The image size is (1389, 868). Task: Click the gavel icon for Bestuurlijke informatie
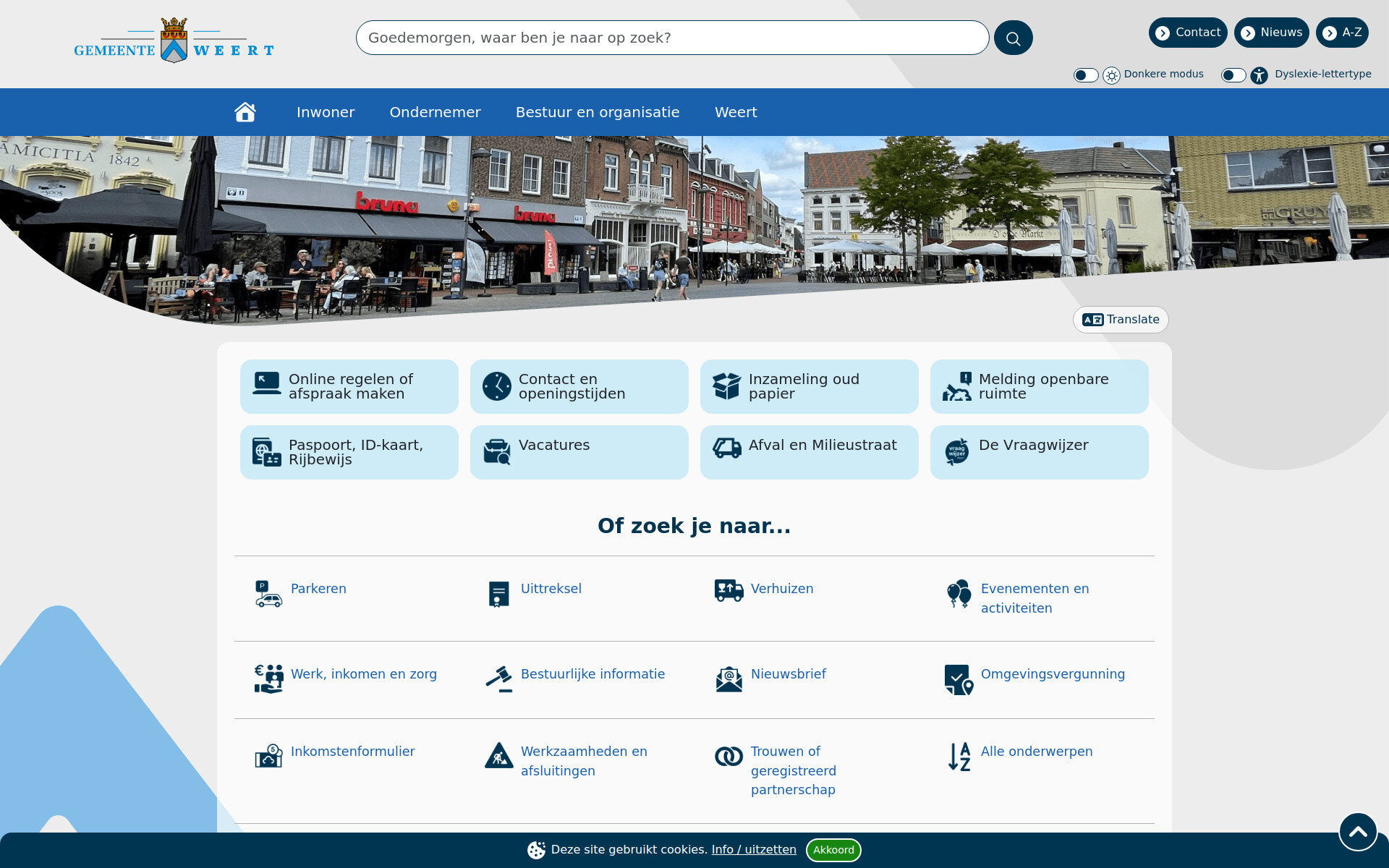(x=499, y=679)
